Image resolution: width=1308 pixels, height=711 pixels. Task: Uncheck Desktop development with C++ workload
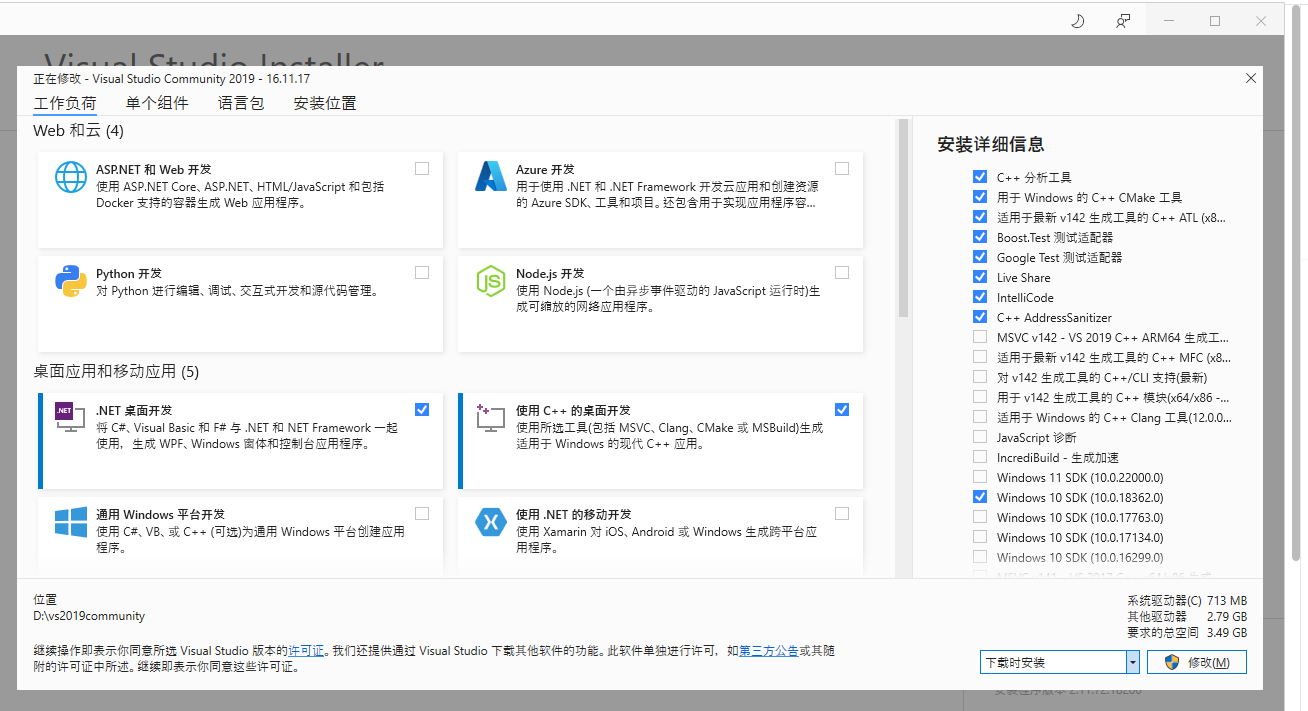coord(842,409)
